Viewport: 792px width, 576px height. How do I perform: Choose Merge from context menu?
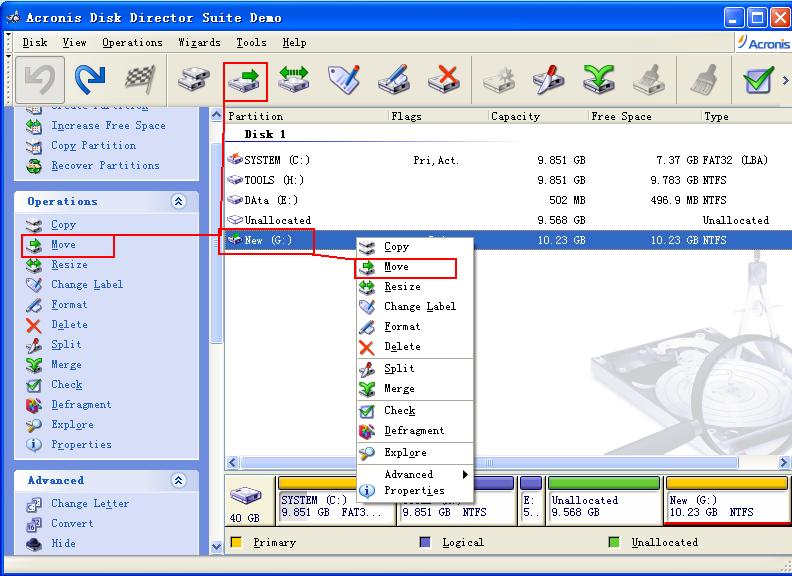[415, 389]
